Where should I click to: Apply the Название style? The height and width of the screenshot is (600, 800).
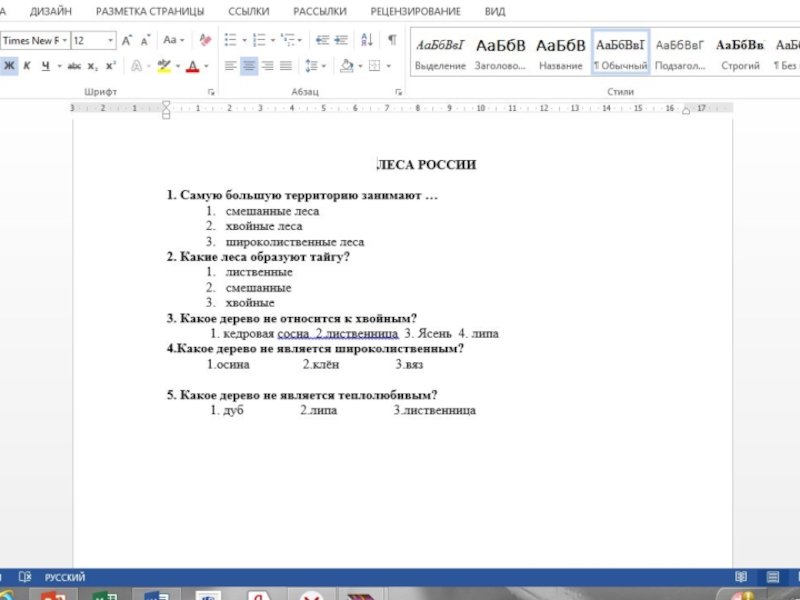coord(561,53)
